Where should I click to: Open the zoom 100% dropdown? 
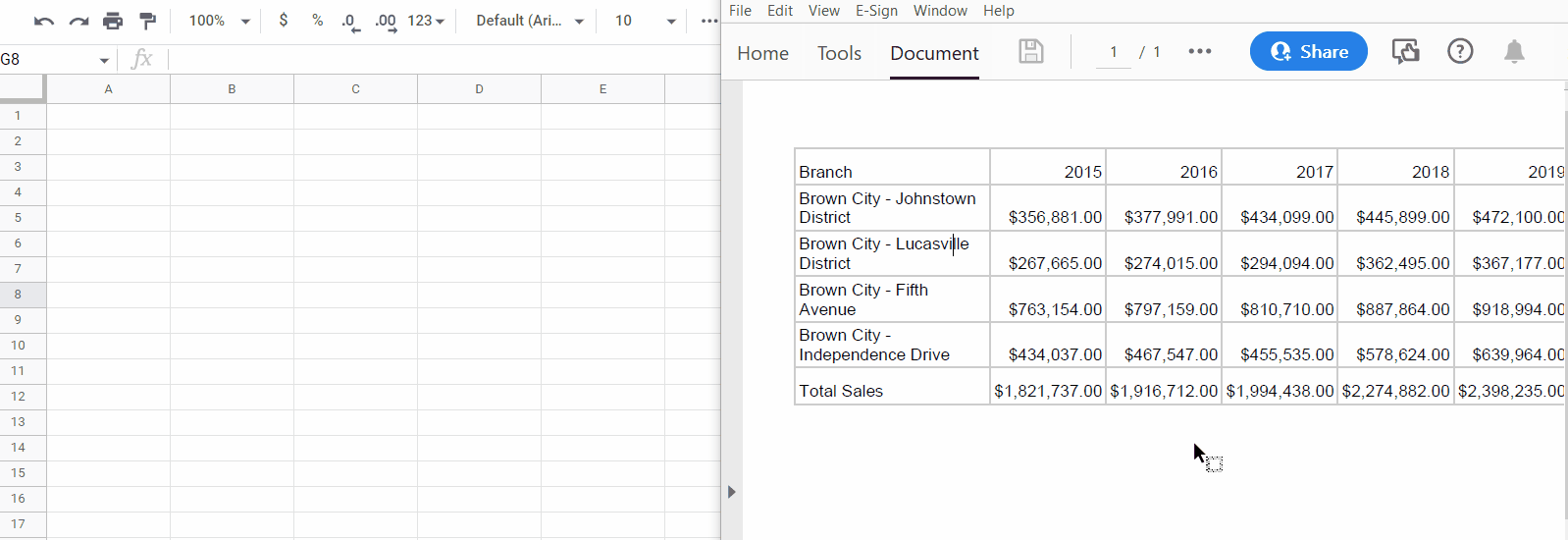pos(220,21)
